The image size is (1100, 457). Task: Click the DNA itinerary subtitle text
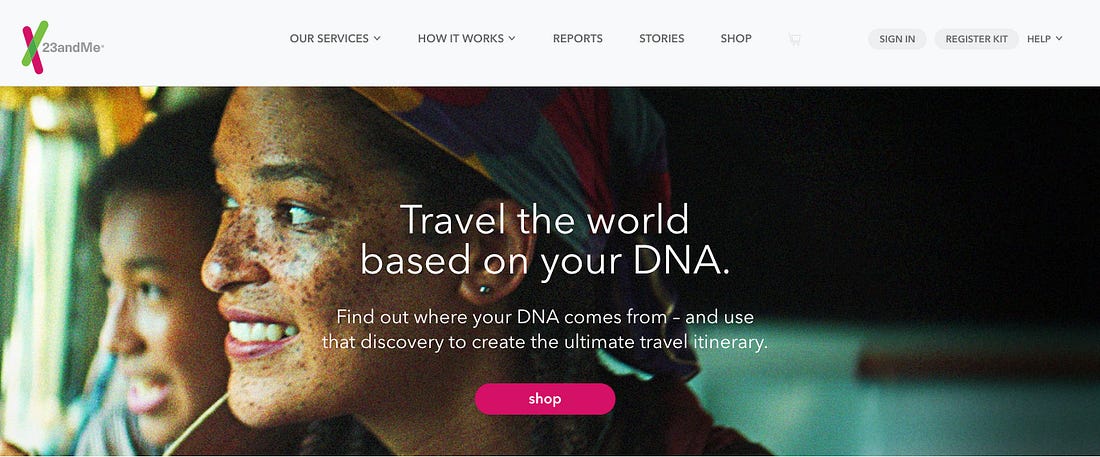coord(545,330)
